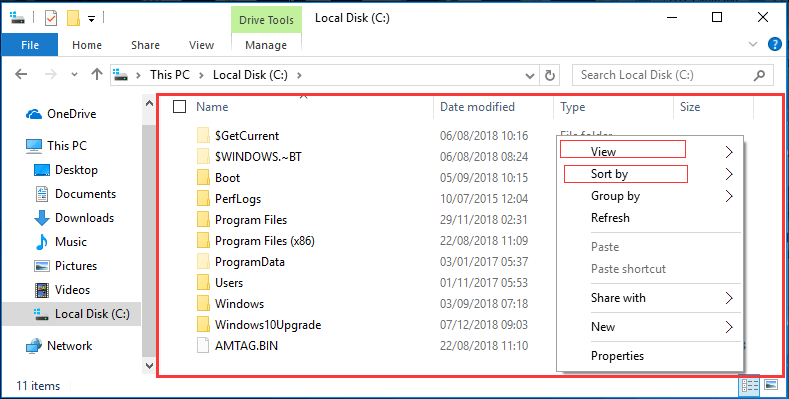Viewport: 789px width, 399px height.
Task: Click Local Disk (C:) in the address bar
Action: pyautogui.click(x=250, y=75)
